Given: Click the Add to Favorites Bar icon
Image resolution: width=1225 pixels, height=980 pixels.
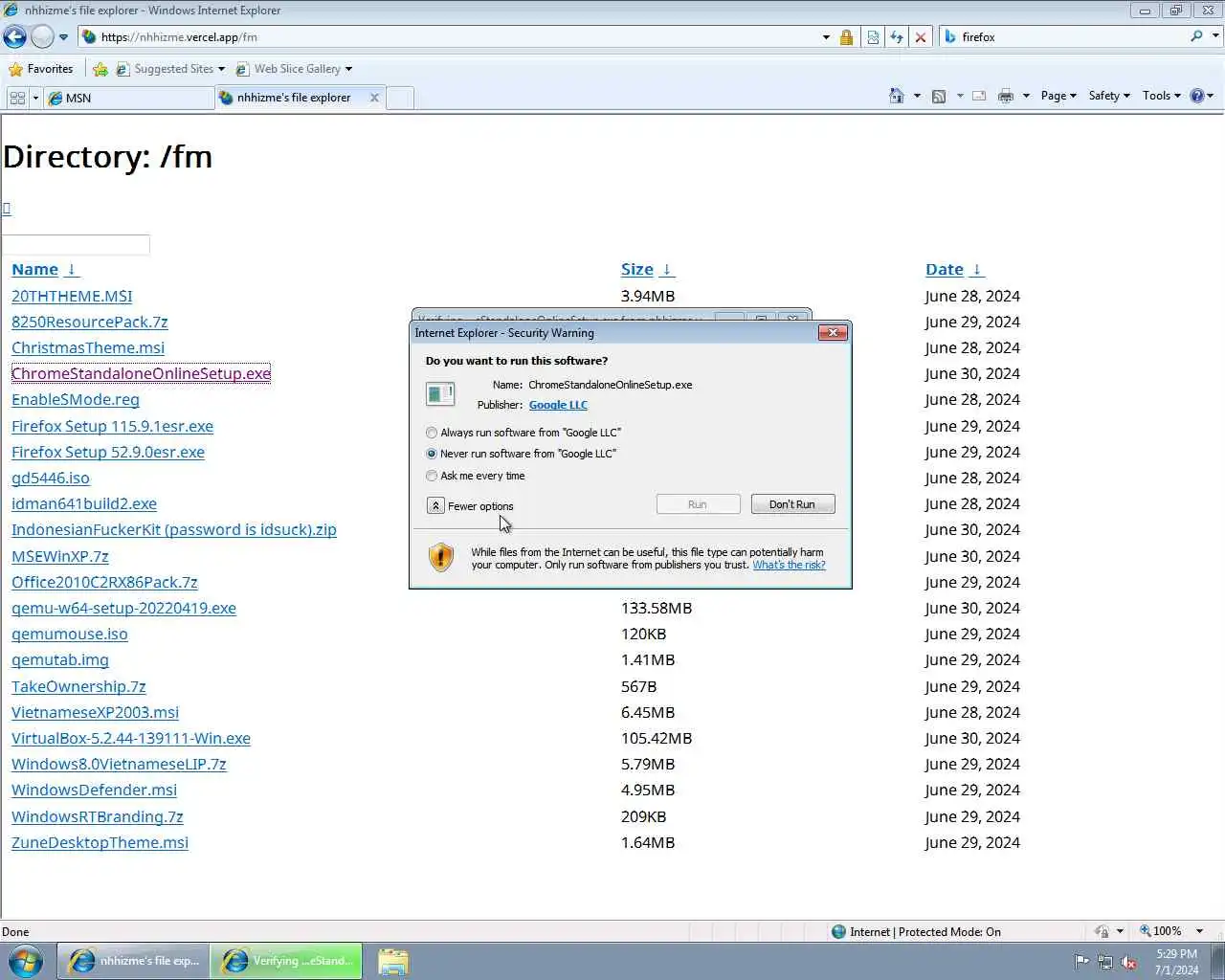Looking at the screenshot, I should 100,69.
